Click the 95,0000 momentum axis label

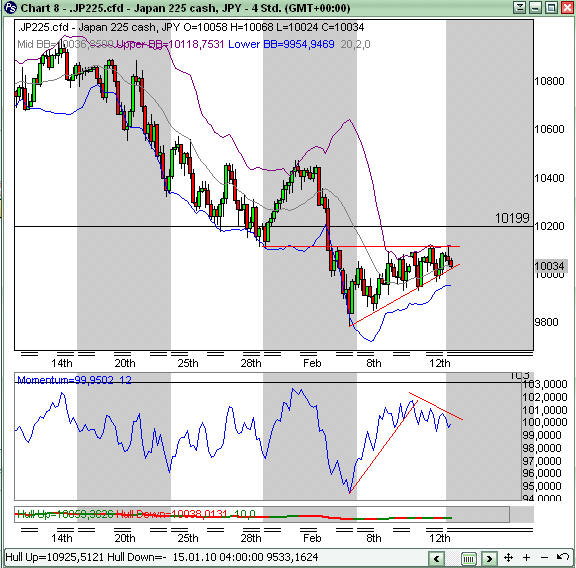[542, 486]
